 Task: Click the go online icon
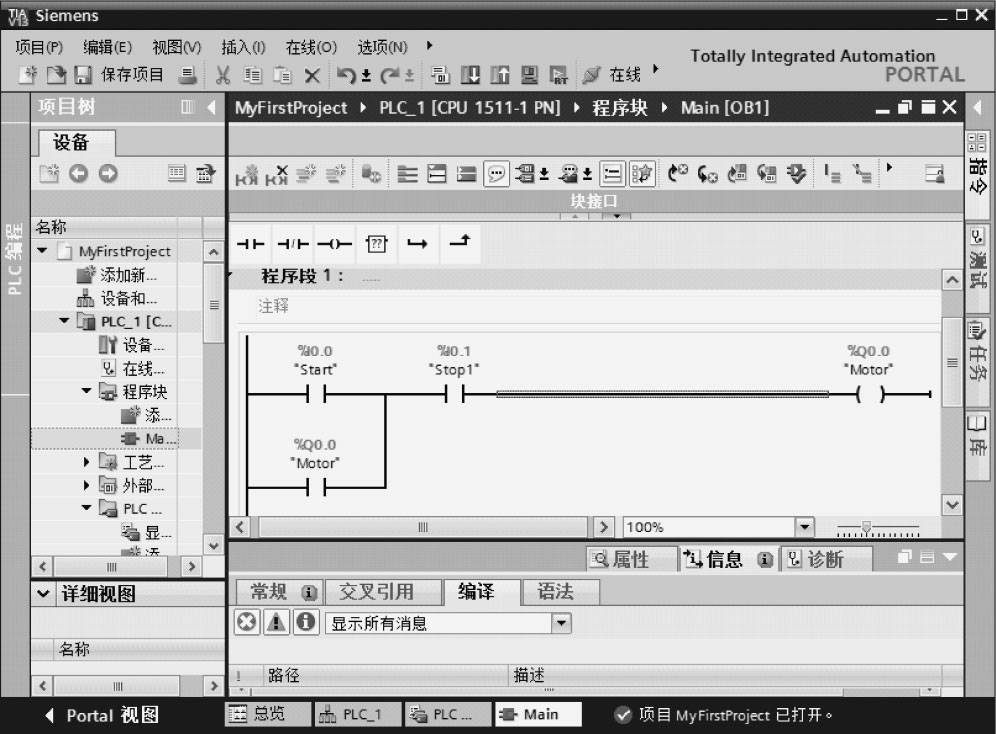point(591,76)
